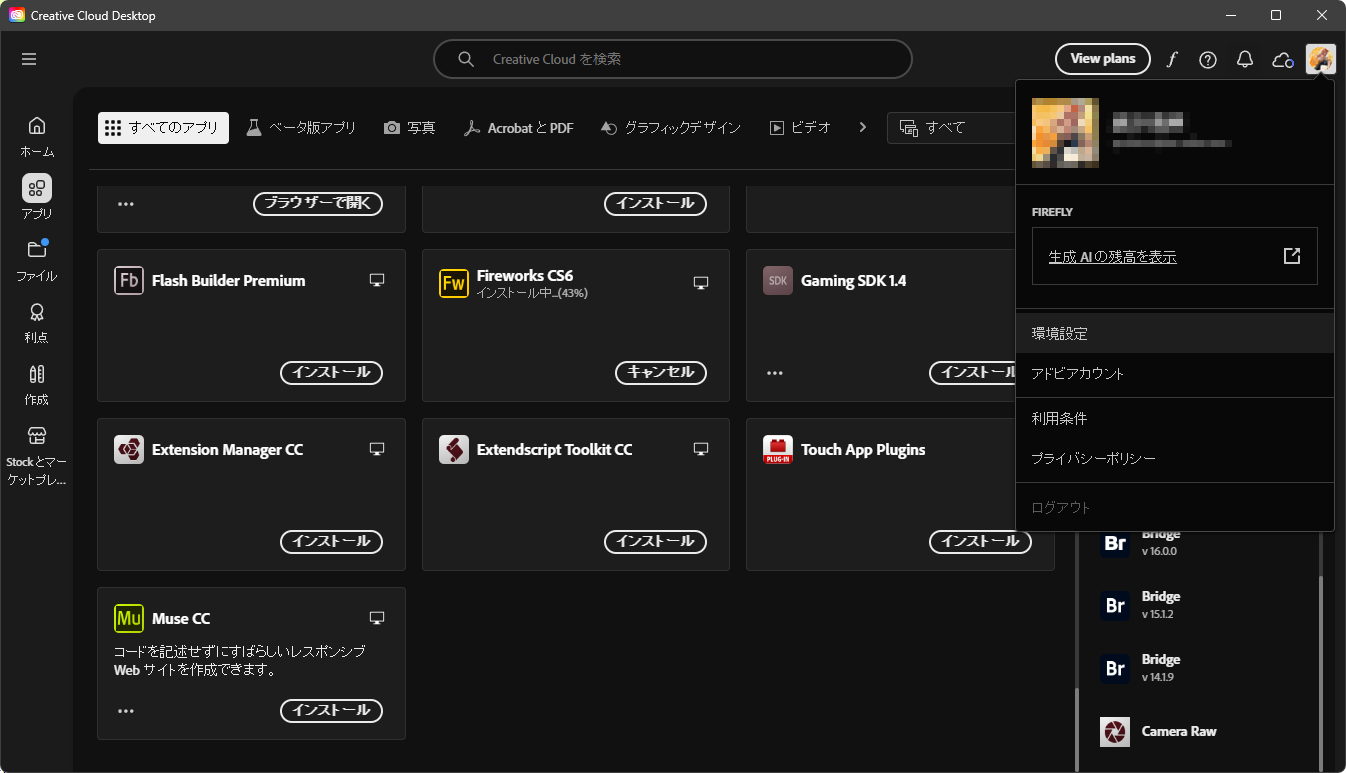The height and width of the screenshot is (773, 1346).
Task: Open Gaming SDK 1.4 more options ellipsis
Action: coord(775,373)
